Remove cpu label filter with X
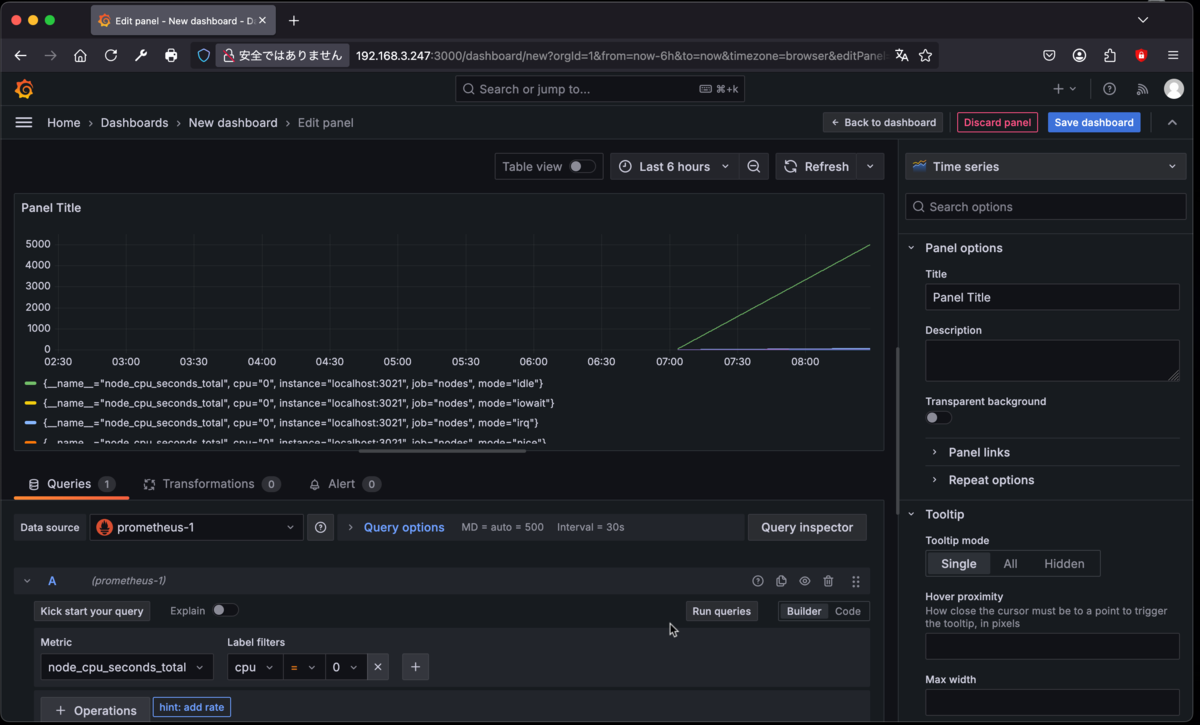This screenshot has height=725, width=1200. (x=378, y=667)
